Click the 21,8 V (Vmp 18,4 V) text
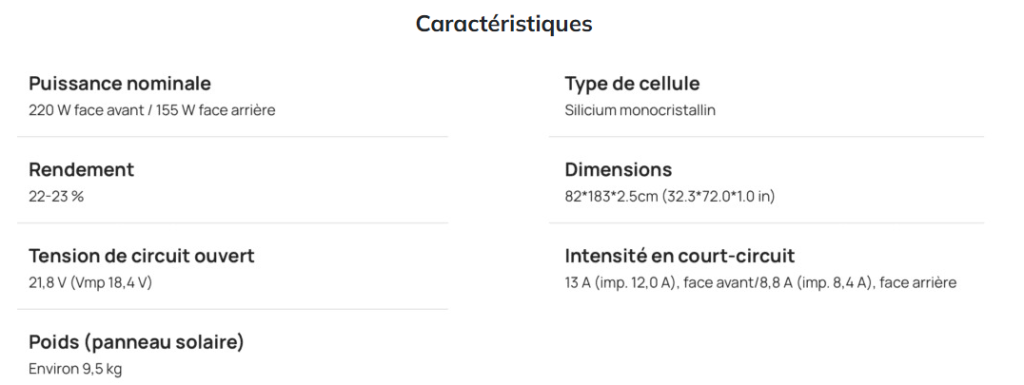 coord(90,283)
